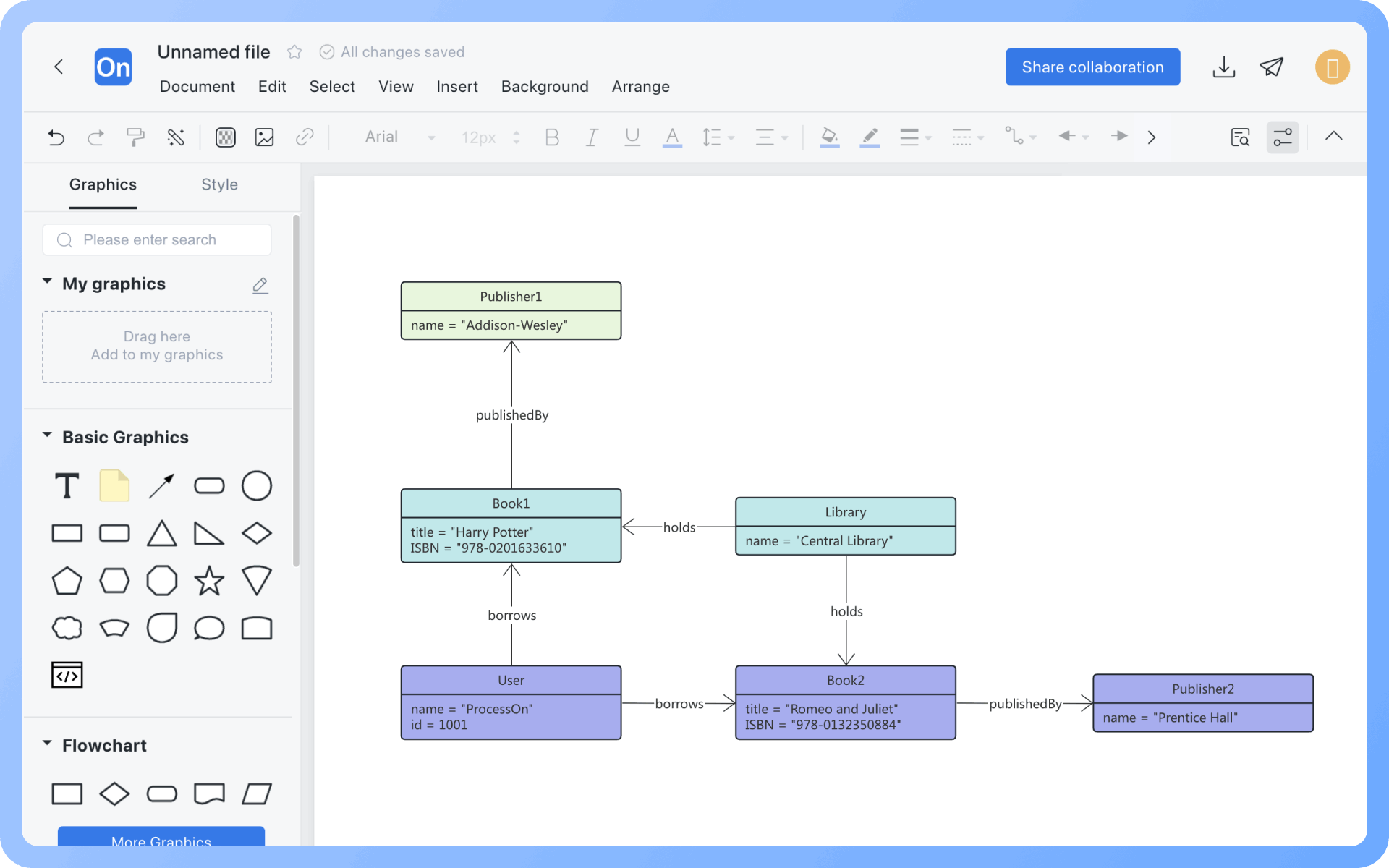Image resolution: width=1389 pixels, height=868 pixels.
Task: Switch to the Style tab
Action: 219,185
